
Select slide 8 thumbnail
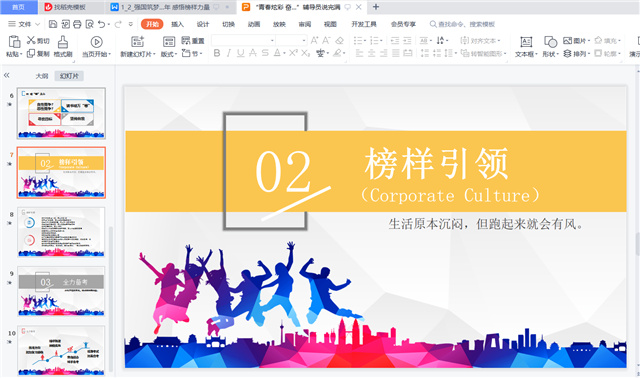pos(61,232)
